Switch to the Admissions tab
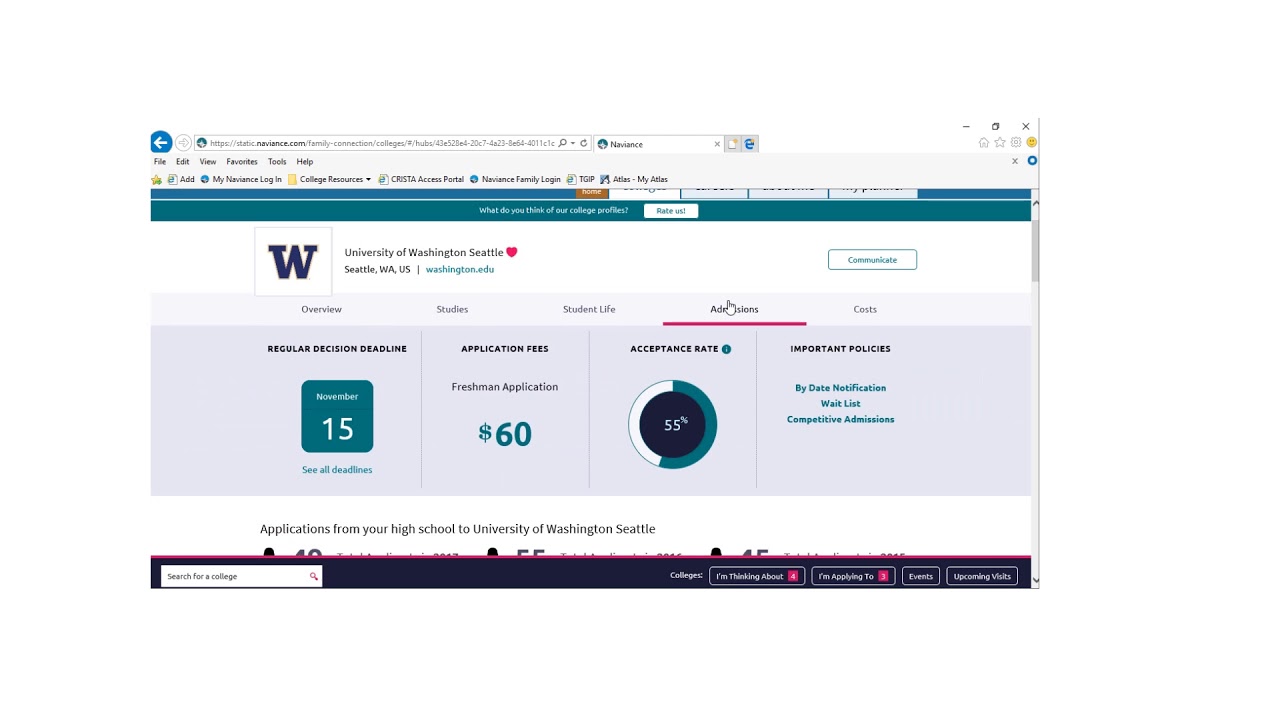 [735, 309]
